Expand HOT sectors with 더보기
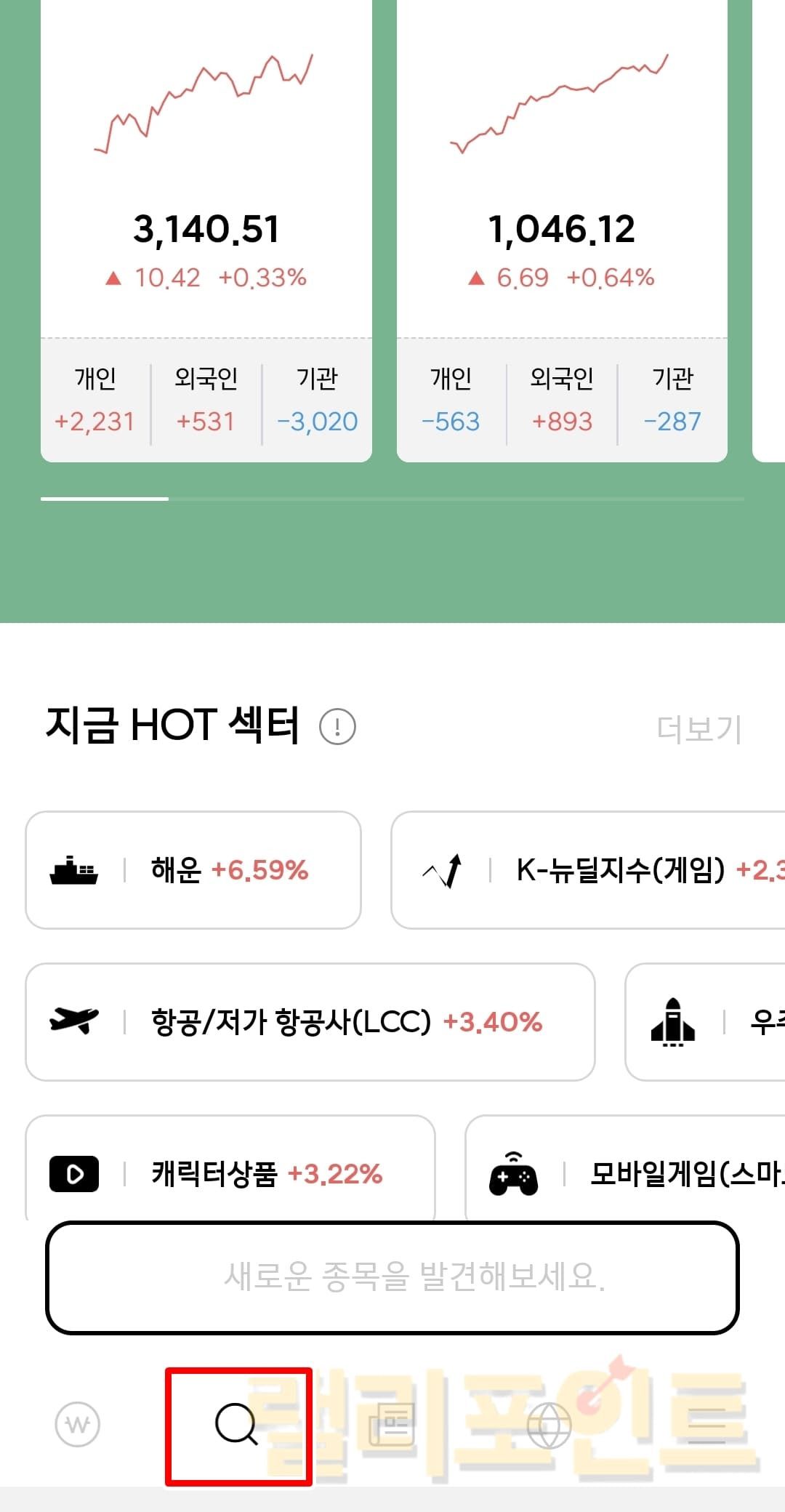The height and width of the screenshot is (1512, 785). 699,728
